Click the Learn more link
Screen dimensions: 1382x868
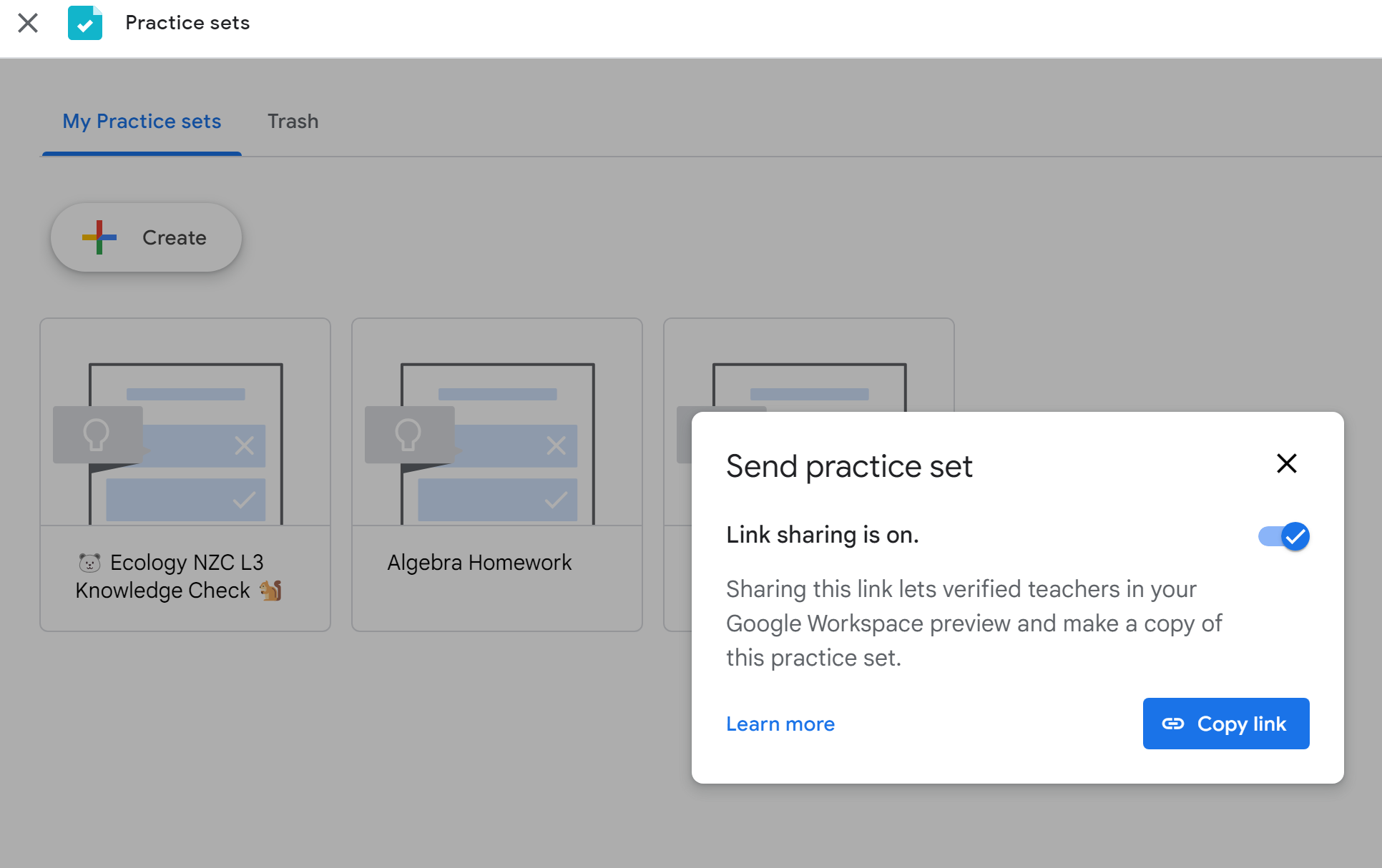[780, 724]
